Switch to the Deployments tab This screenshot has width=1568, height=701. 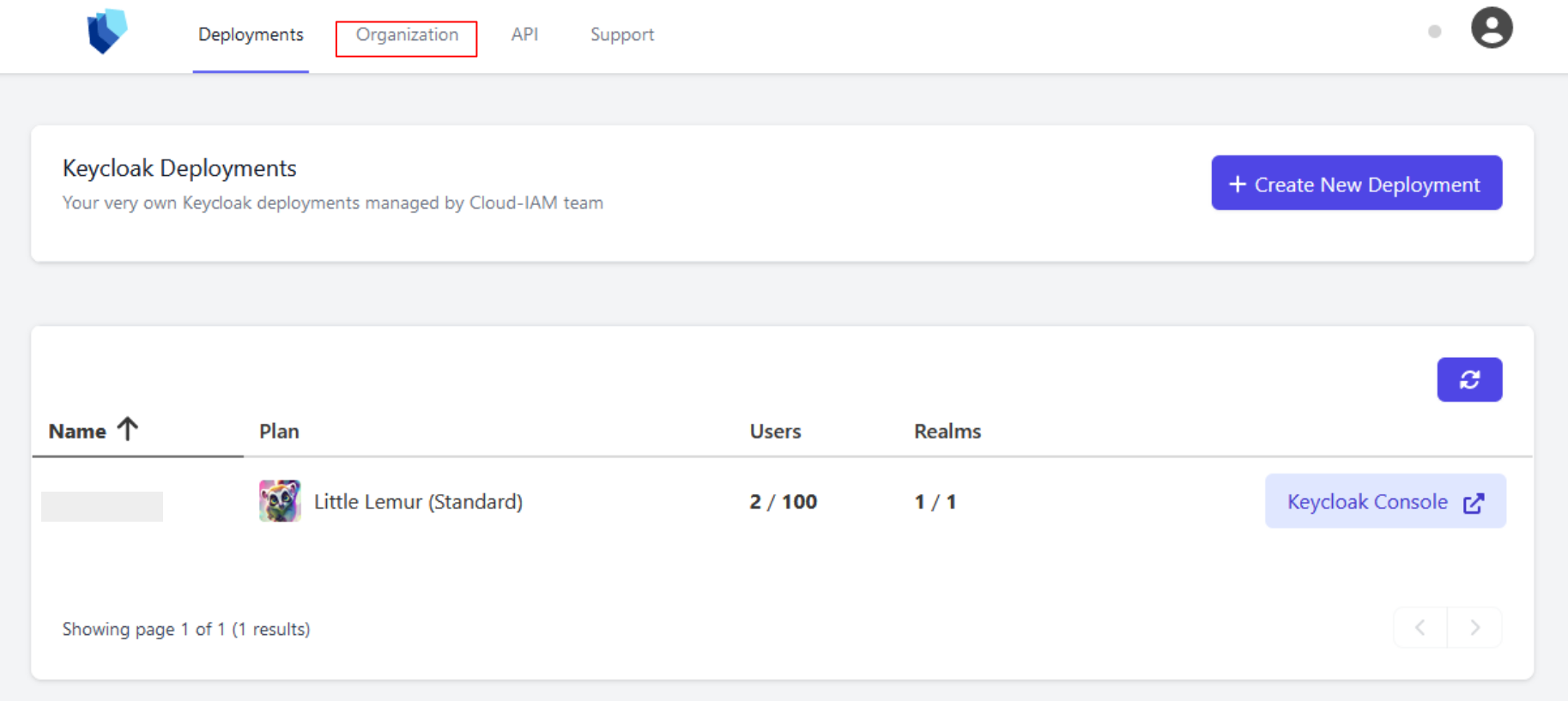[x=251, y=35]
